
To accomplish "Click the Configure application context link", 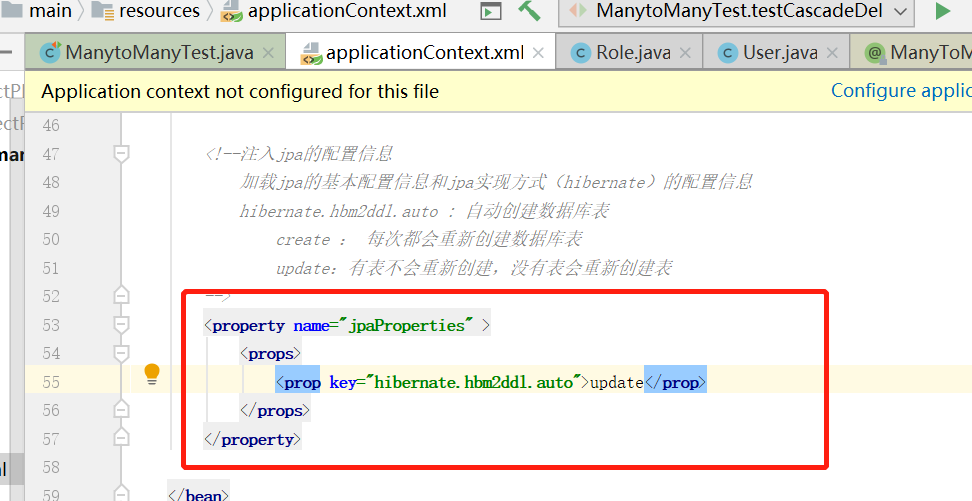I will [901, 91].
